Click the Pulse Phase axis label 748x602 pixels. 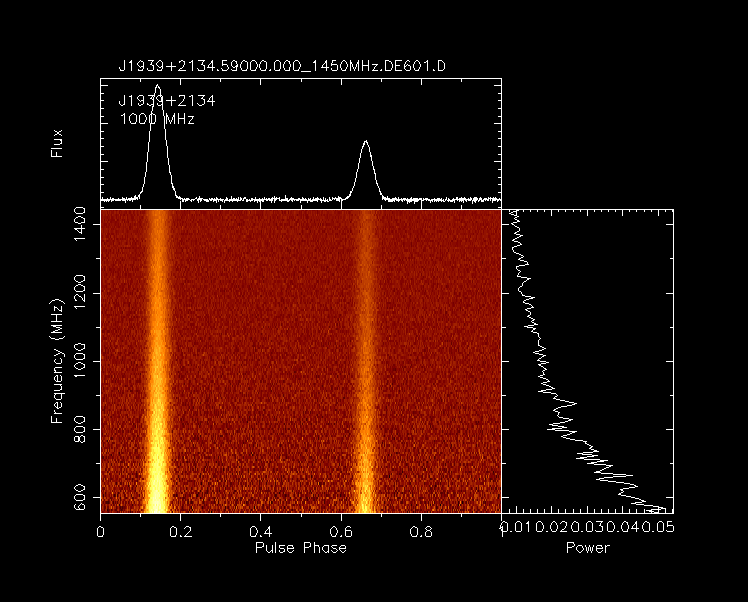(301, 548)
